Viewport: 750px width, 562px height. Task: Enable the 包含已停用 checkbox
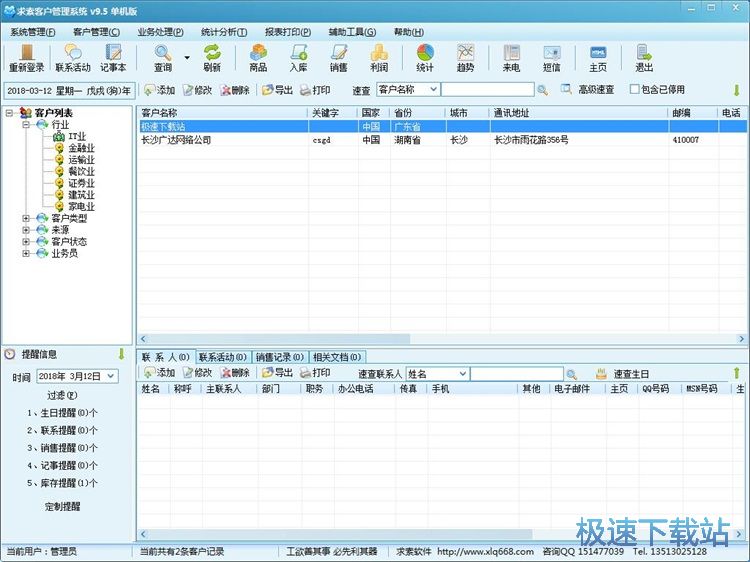[634, 90]
